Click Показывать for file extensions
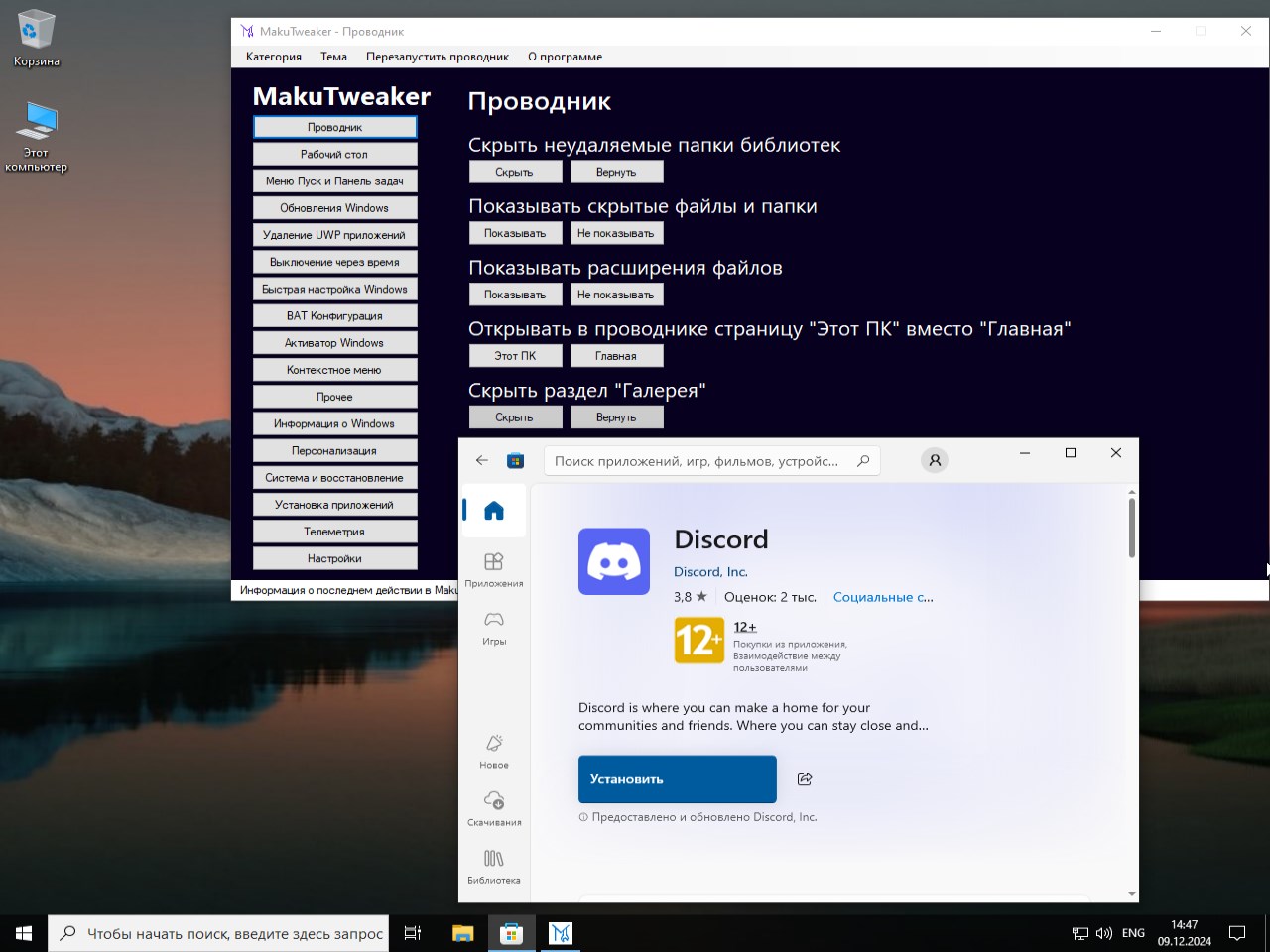This screenshot has height=952, width=1270. (515, 295)
